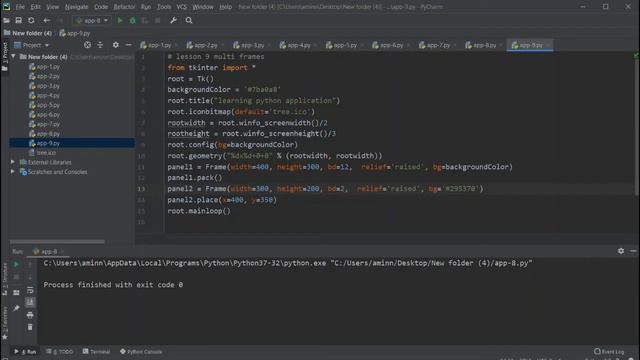Rerun app-8 in Run panel

[x=16, y=264]
